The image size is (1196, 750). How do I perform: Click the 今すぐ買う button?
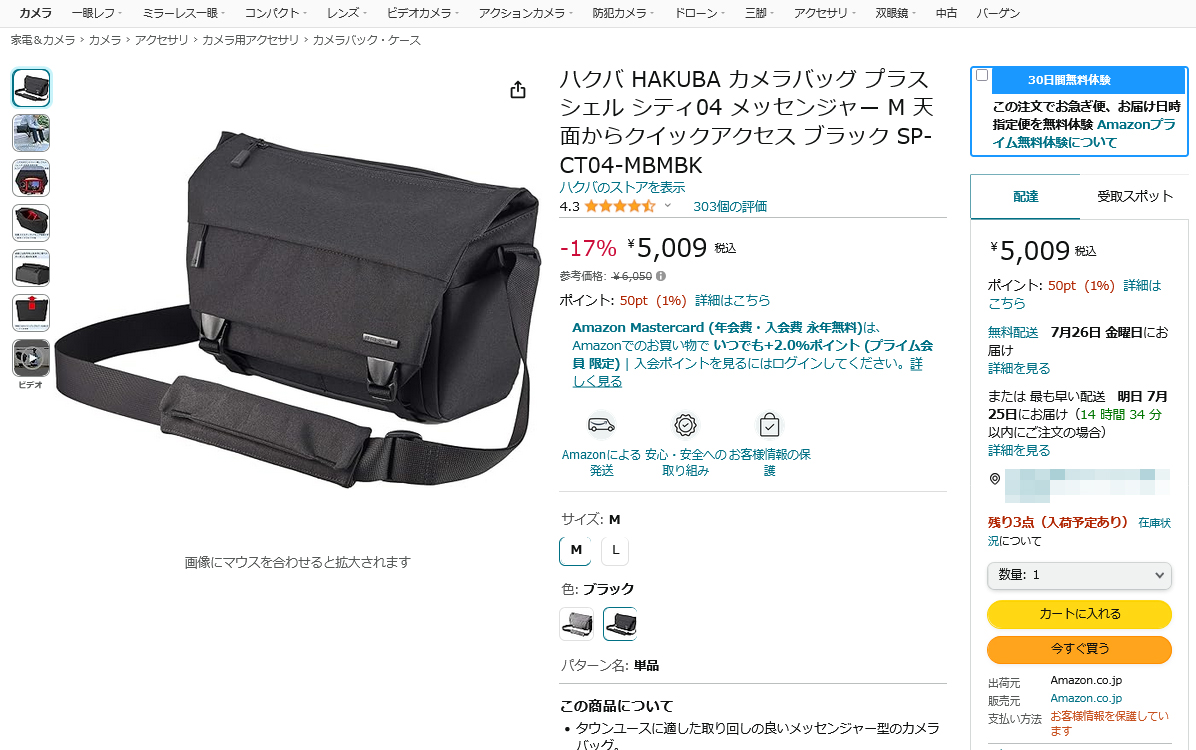[1079, 649]
